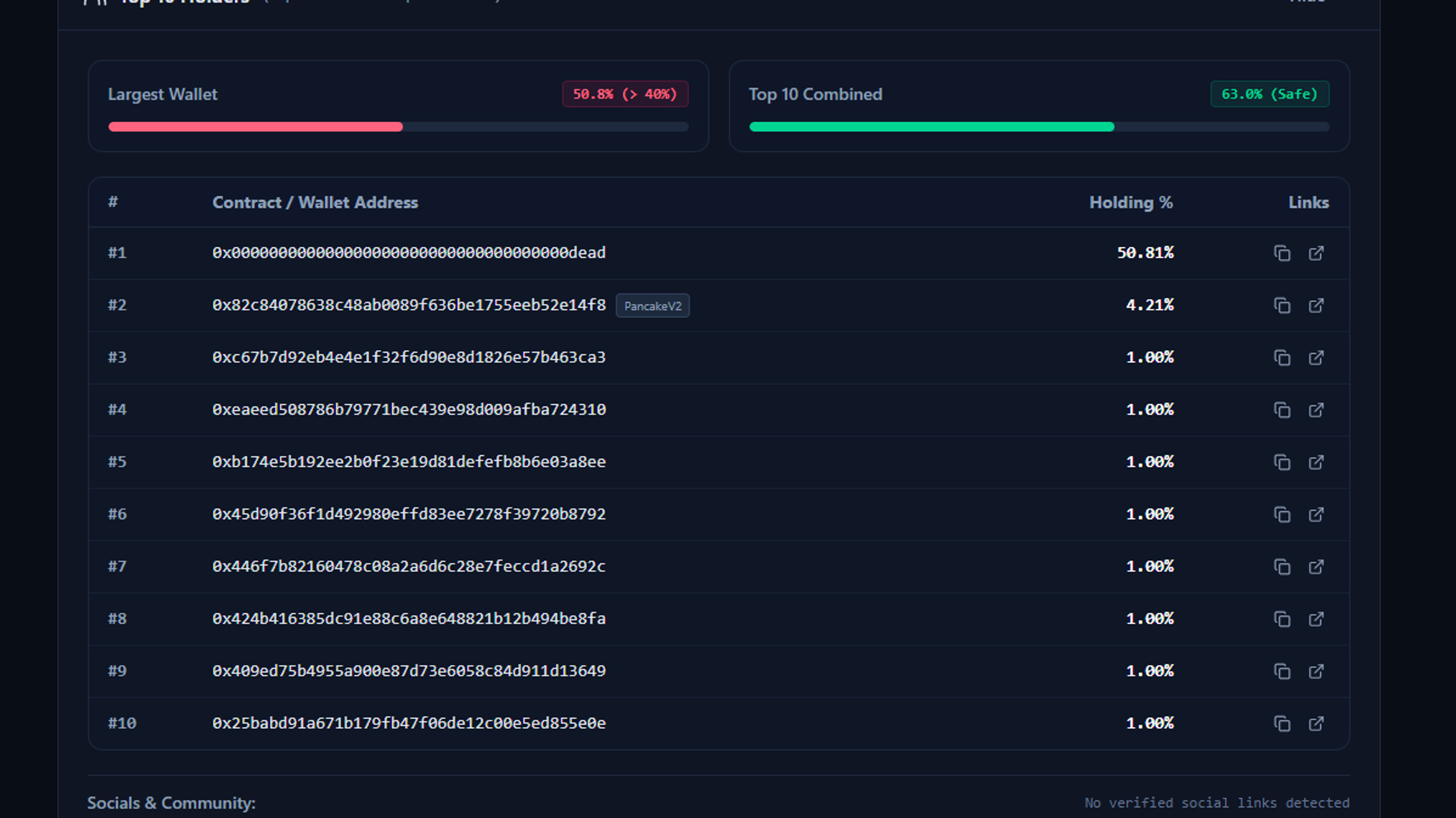Select address 0x82c84078638c48ab0089f636be1755eeb52e14f8

click(x=409, y=305)
